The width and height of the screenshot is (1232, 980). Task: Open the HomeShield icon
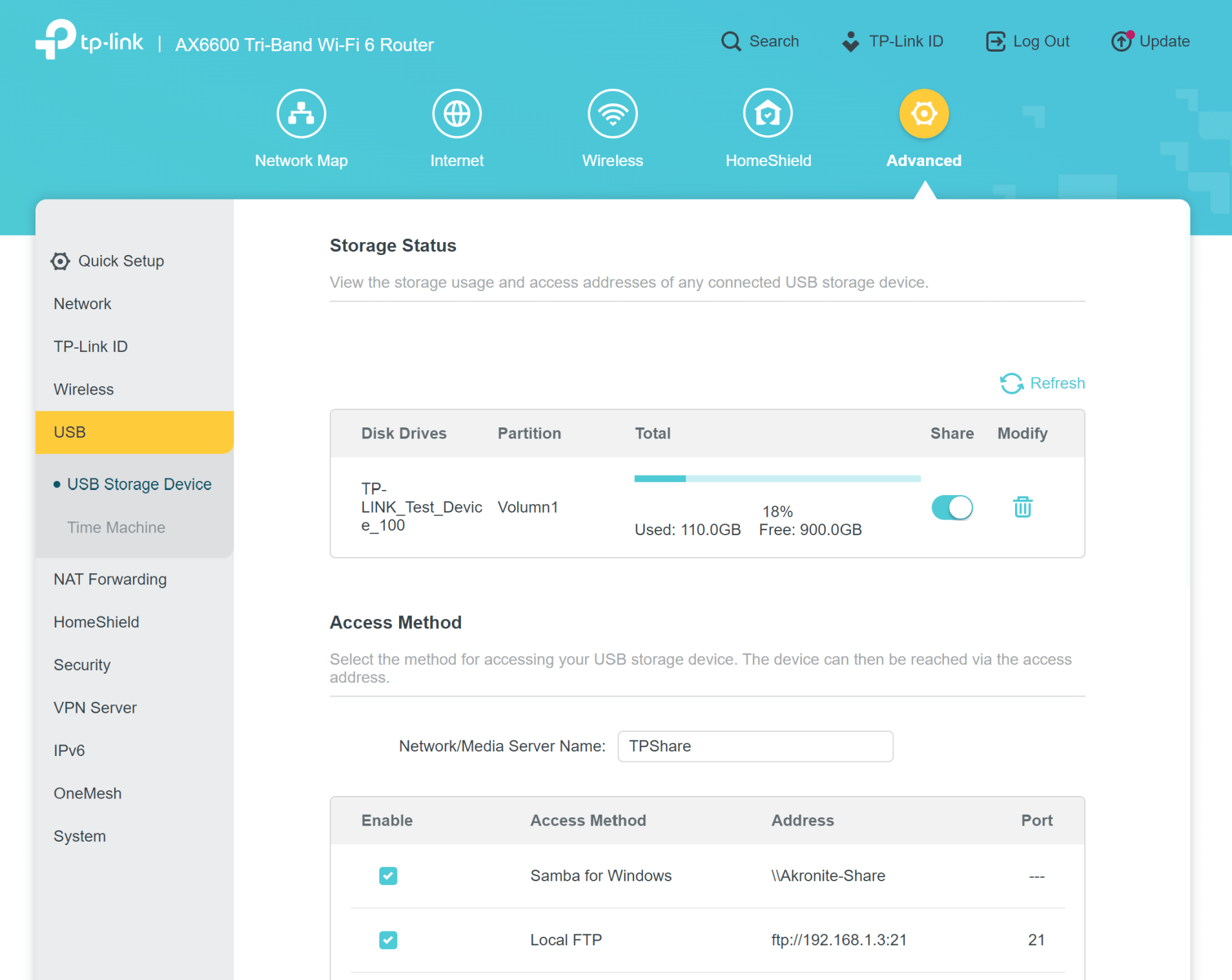768,114
